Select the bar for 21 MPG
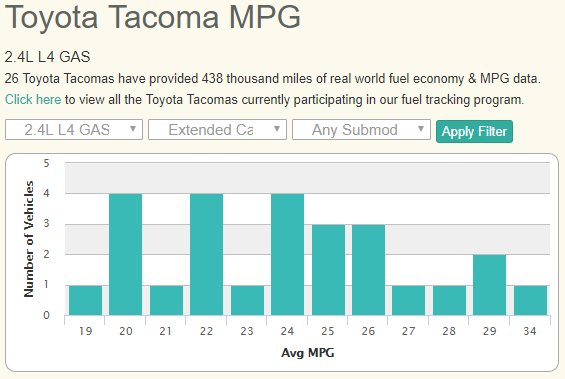This screenshot has width=565, height=379. point(166,300)
